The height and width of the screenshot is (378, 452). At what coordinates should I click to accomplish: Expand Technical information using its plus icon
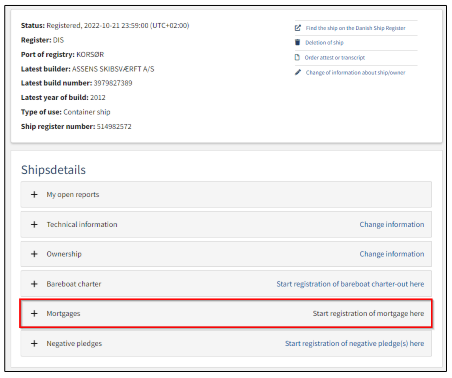[34, 224]
